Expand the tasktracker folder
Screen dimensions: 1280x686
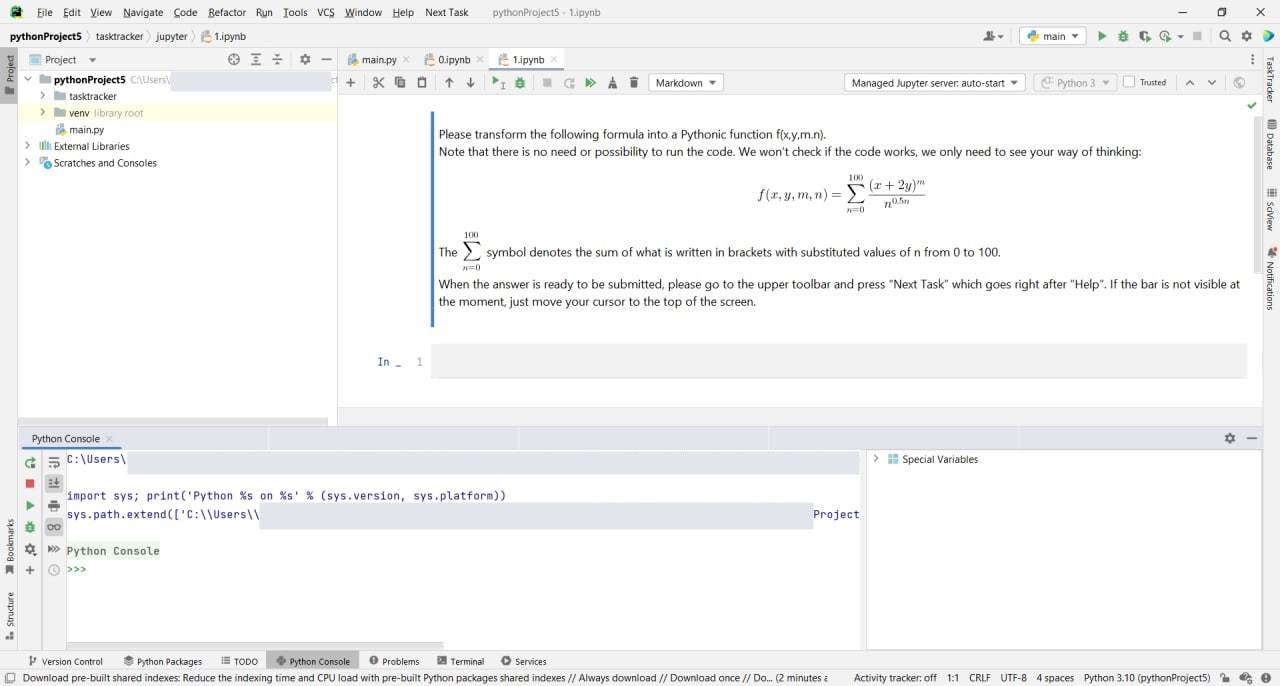coord(43,96)
